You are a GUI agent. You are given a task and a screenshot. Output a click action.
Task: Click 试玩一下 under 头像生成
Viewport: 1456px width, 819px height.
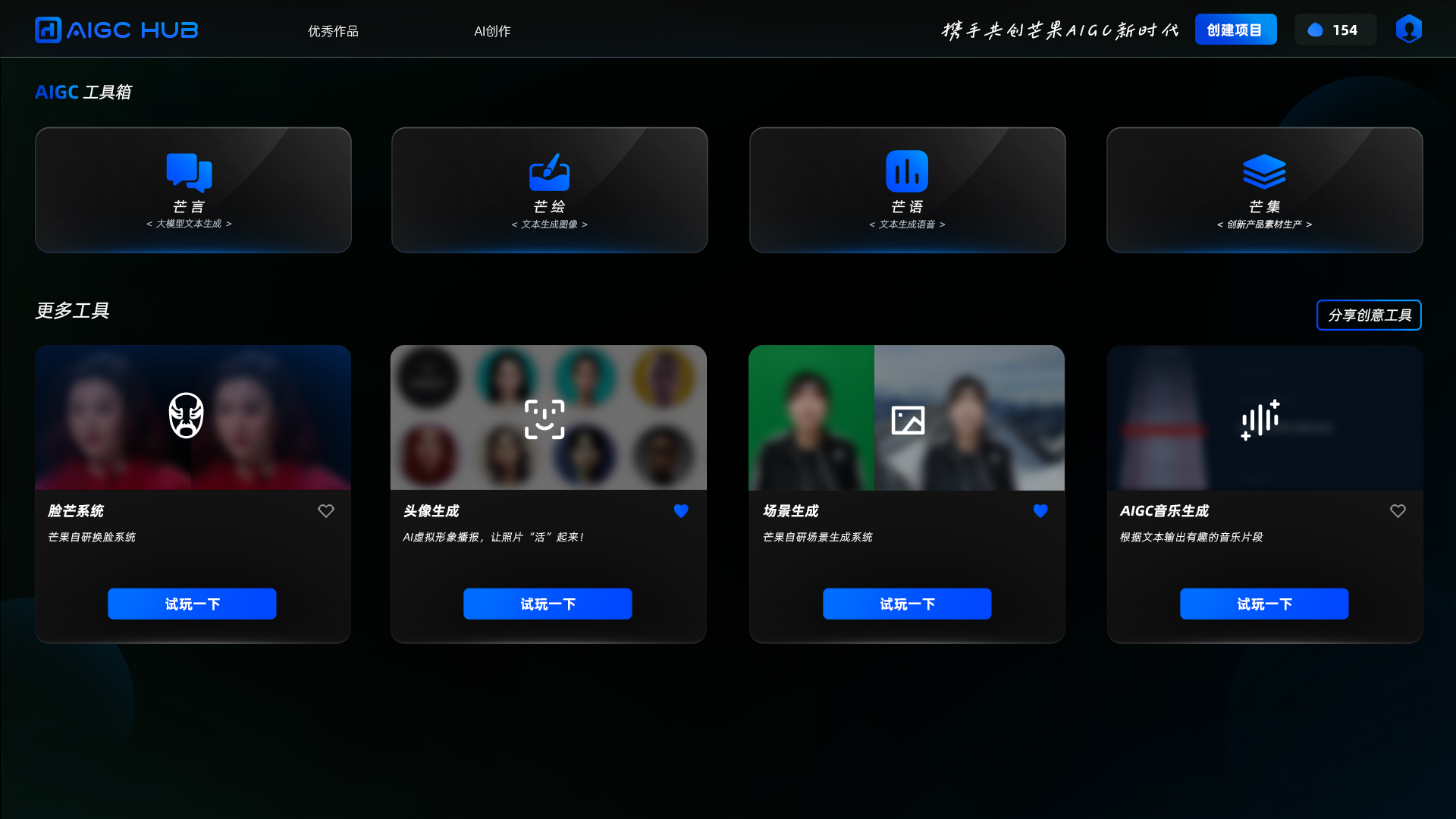coord(548,604)
